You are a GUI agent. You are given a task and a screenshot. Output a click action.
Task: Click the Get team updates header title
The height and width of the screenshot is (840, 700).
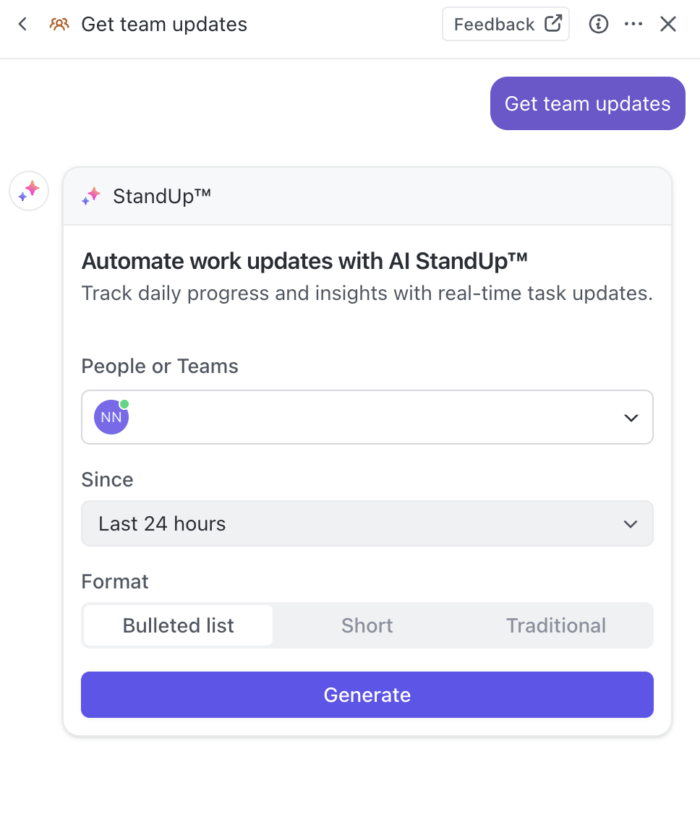click(164, 24)
